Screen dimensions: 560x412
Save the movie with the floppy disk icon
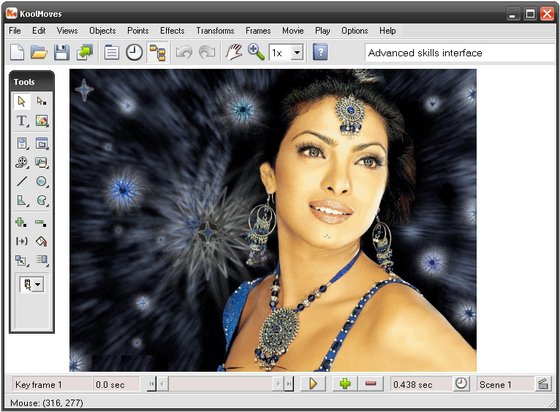click(62, 52)
